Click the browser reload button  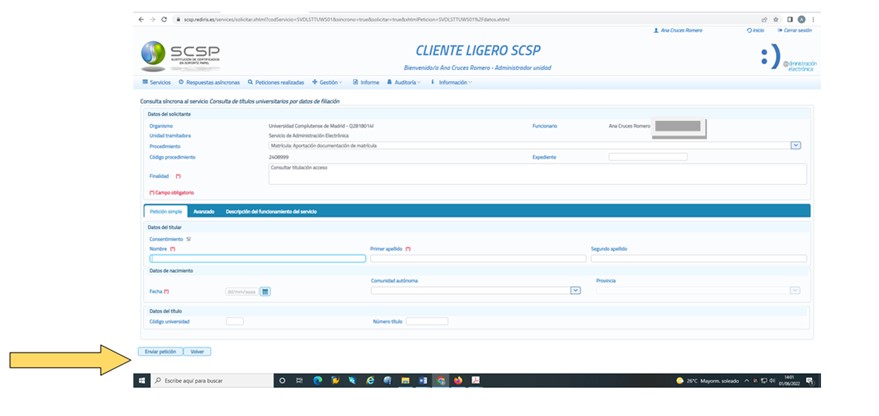pyautogui.click(x=162, y=19)
